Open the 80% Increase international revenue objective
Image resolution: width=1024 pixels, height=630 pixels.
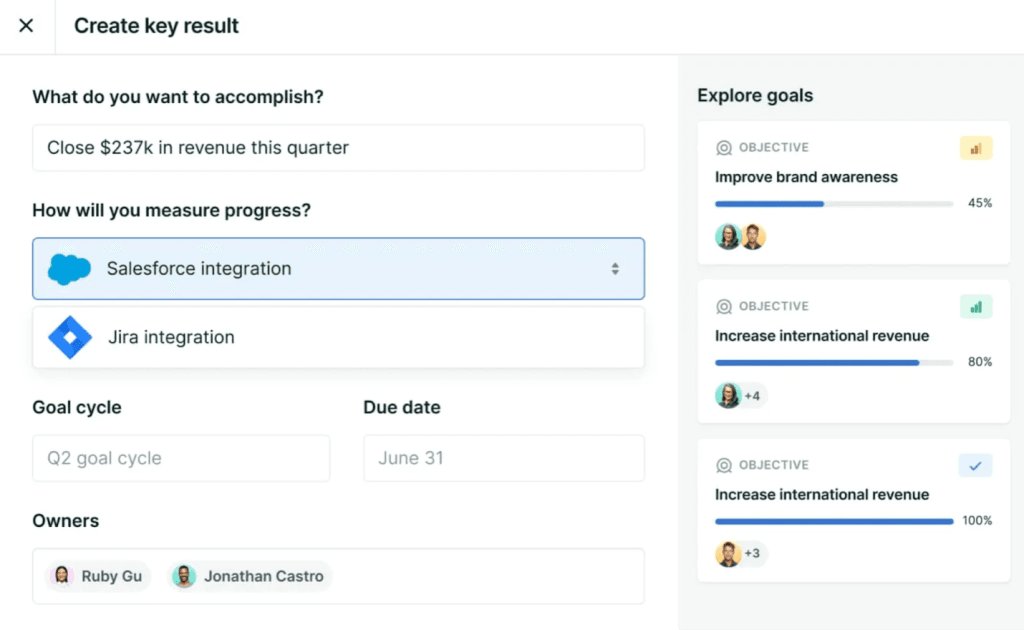pos(821,336)
